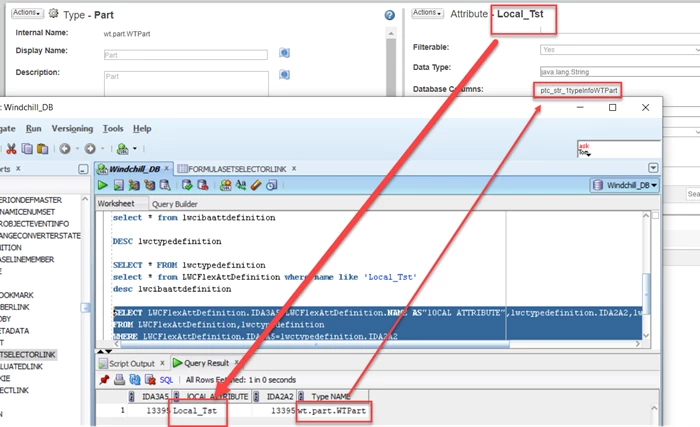Open the Run menu
This screenshot has height=427, width=700.
(x=33, y=129)
